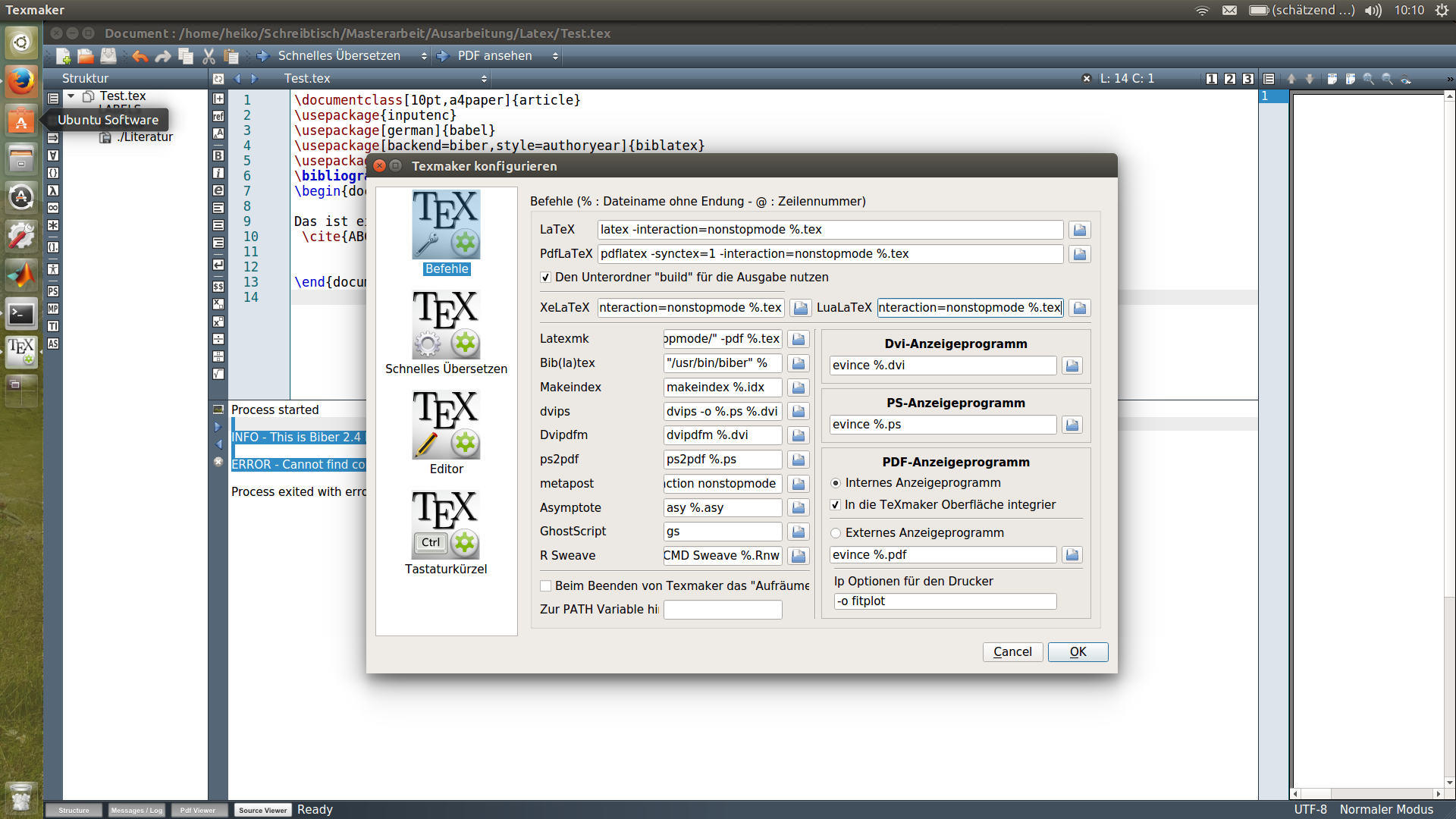1456x819 pixels.
Task: Collapse the Test.tex structure tree
Action: (71, 96)
